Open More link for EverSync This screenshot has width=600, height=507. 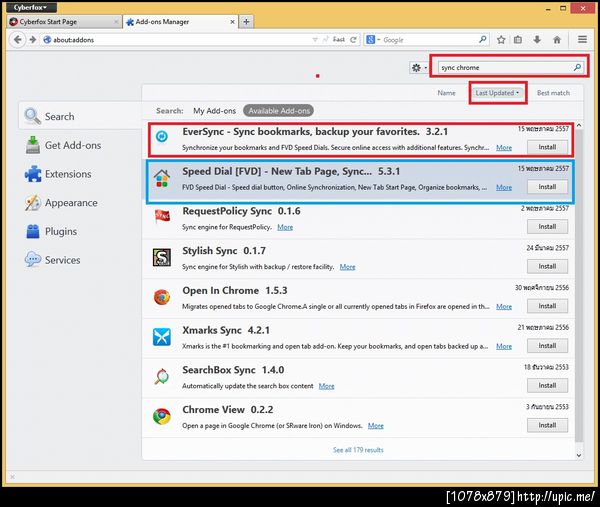504,147
